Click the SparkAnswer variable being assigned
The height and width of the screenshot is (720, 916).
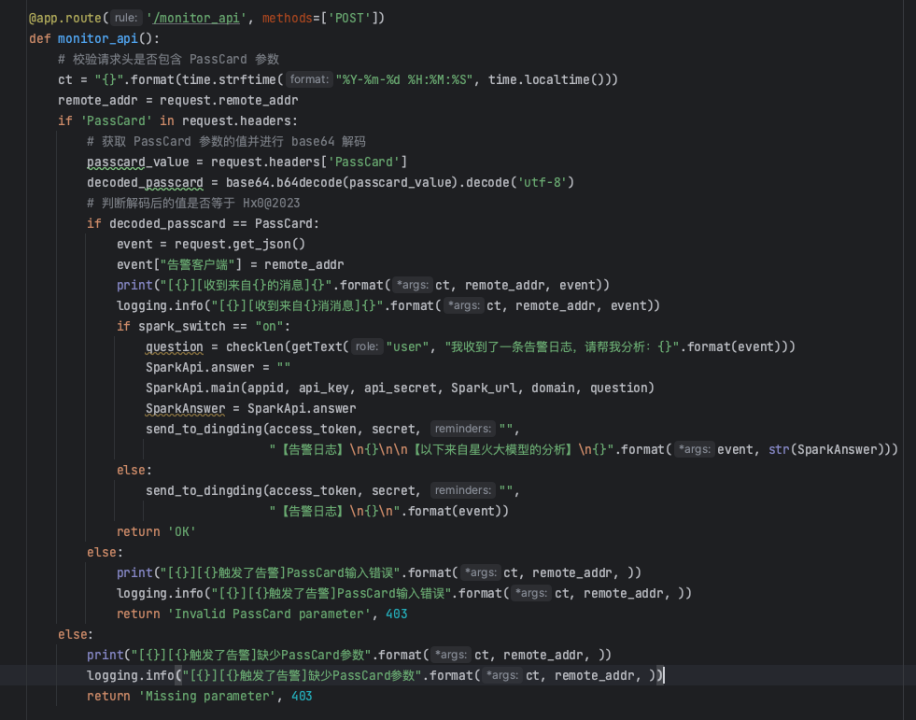tap(185, 409)
